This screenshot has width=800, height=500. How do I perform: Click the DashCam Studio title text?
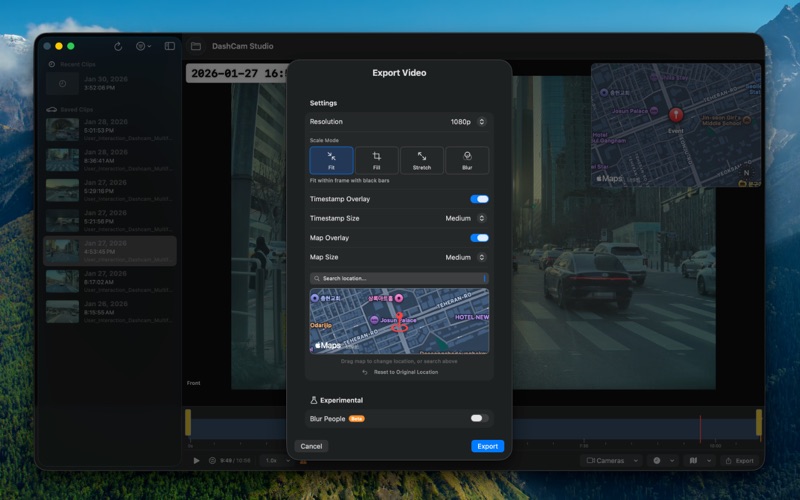click(242, 46)
